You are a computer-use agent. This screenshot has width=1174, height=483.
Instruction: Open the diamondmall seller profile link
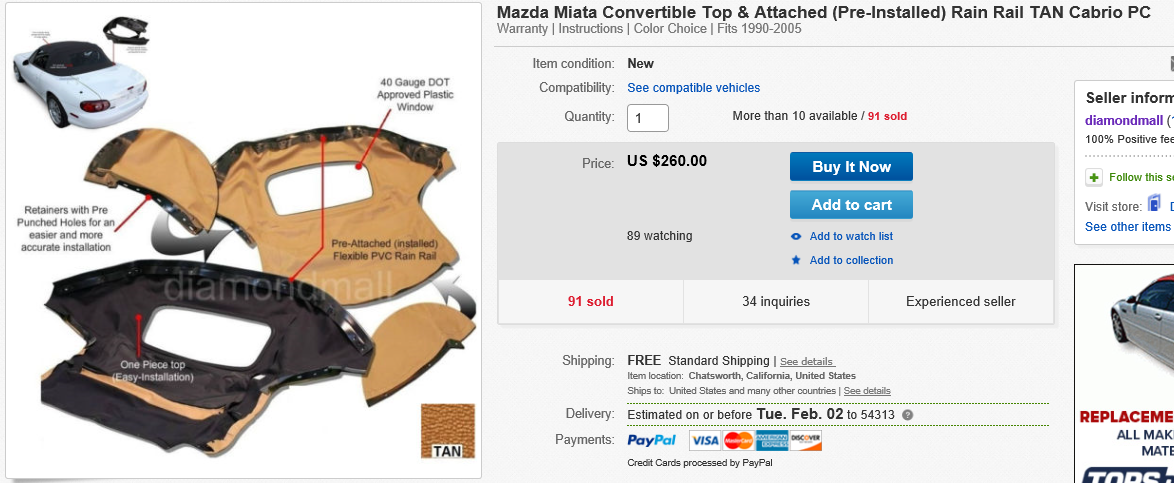(1123, 121)
